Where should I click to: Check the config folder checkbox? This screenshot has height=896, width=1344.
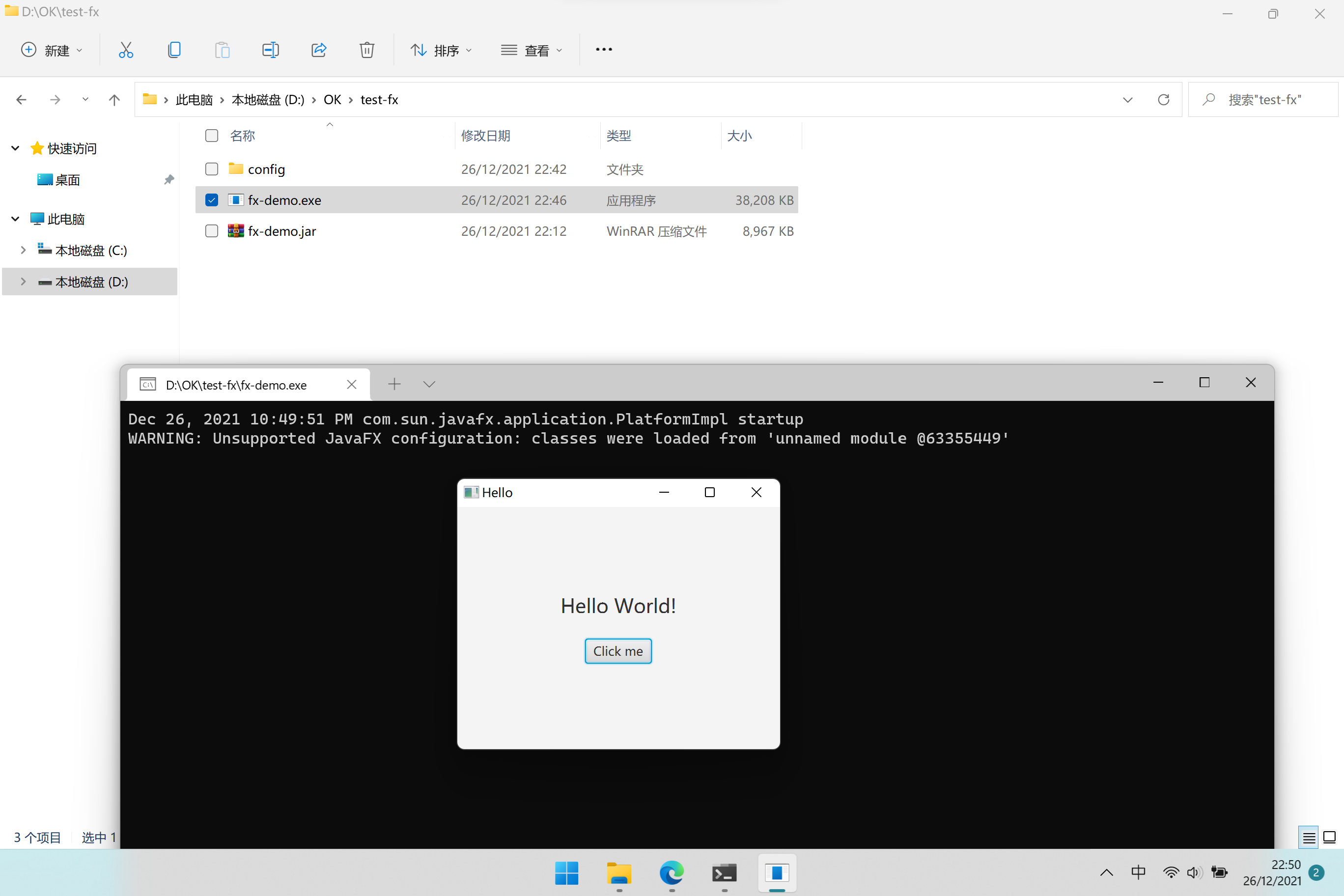click(x=211, y=169)
